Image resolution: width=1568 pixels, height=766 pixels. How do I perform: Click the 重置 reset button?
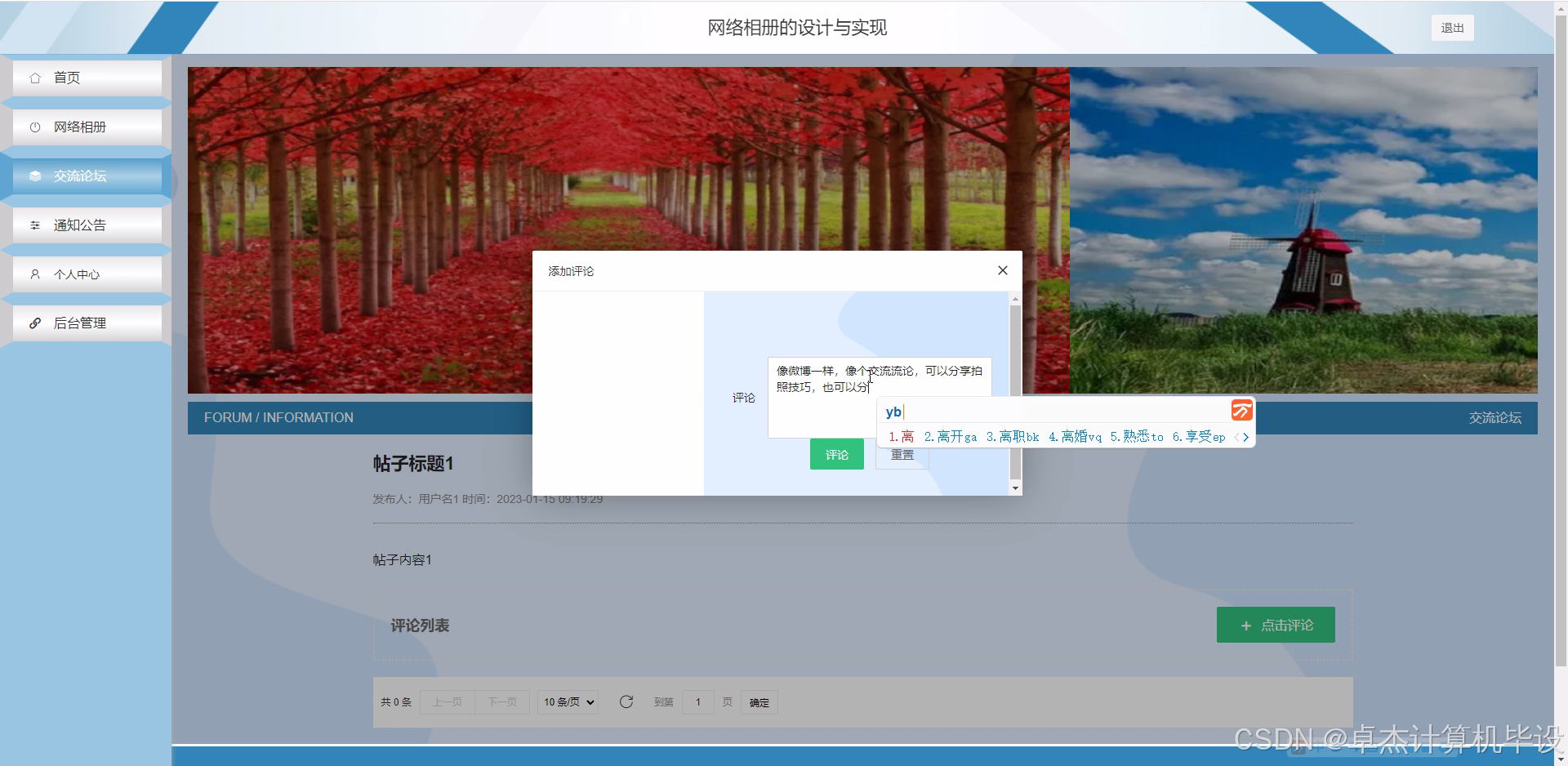[902, 455]
